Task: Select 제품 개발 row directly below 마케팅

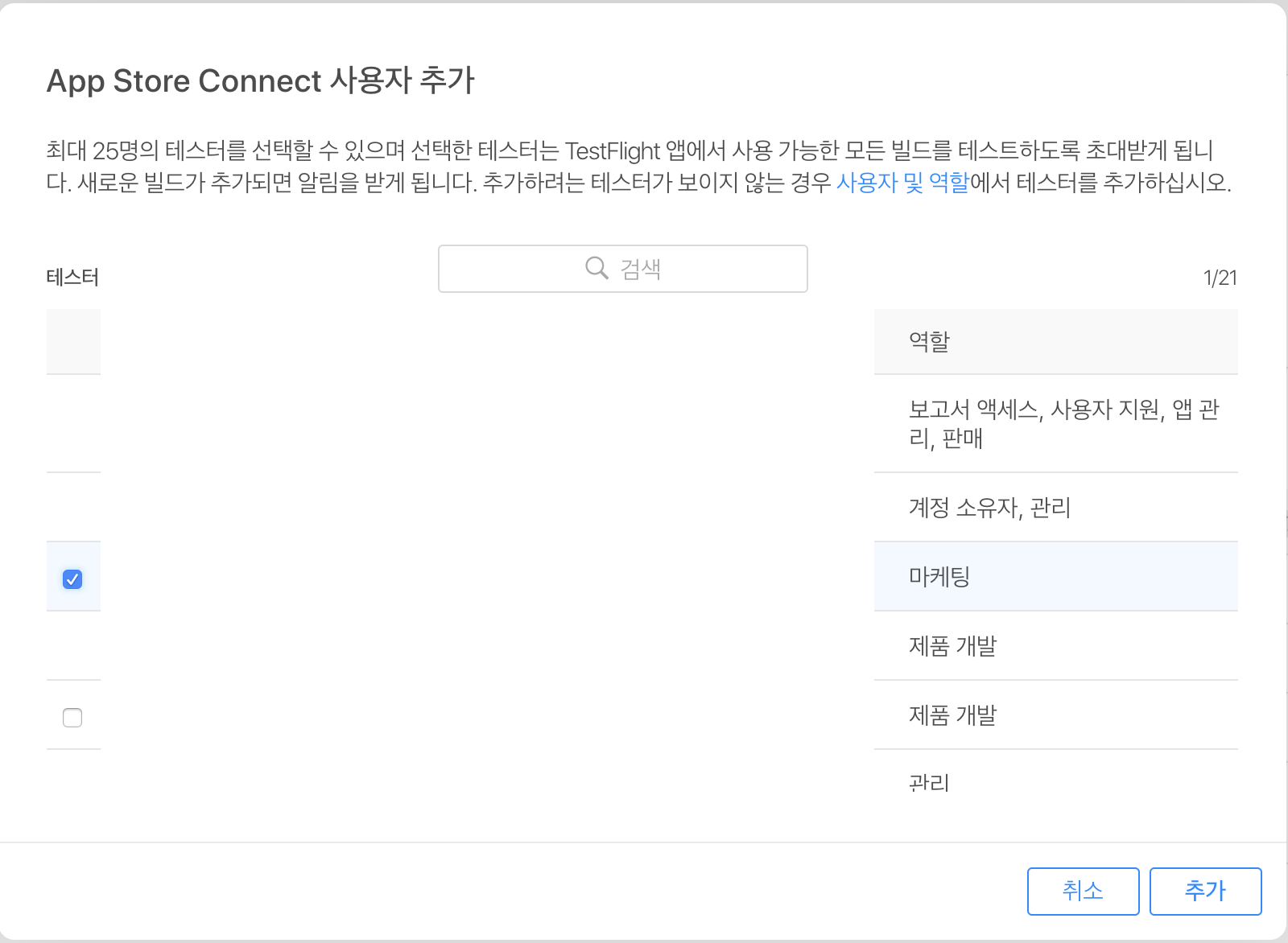Action: point(1055,645)
